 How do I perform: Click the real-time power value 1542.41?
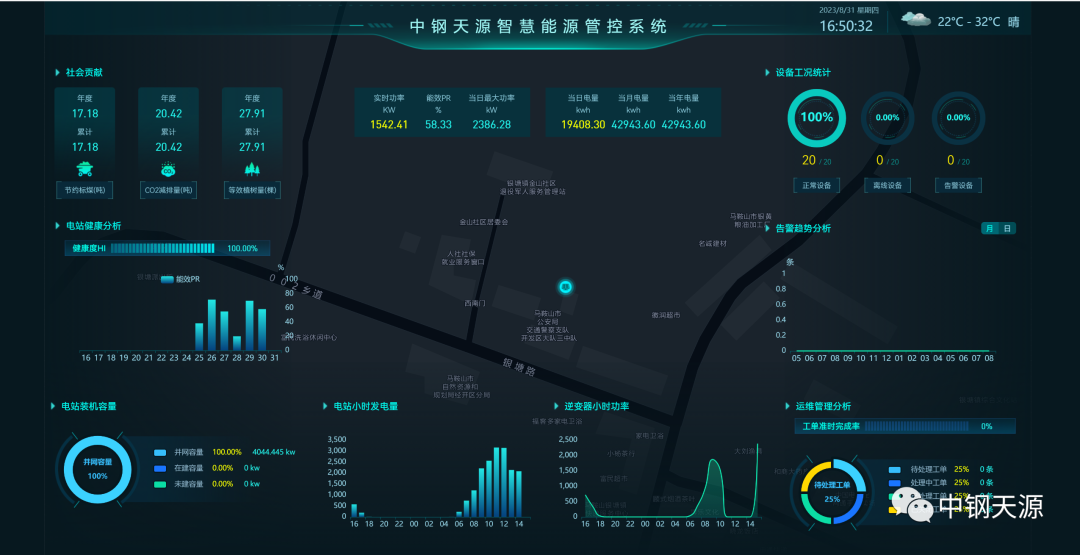(389, 125)
